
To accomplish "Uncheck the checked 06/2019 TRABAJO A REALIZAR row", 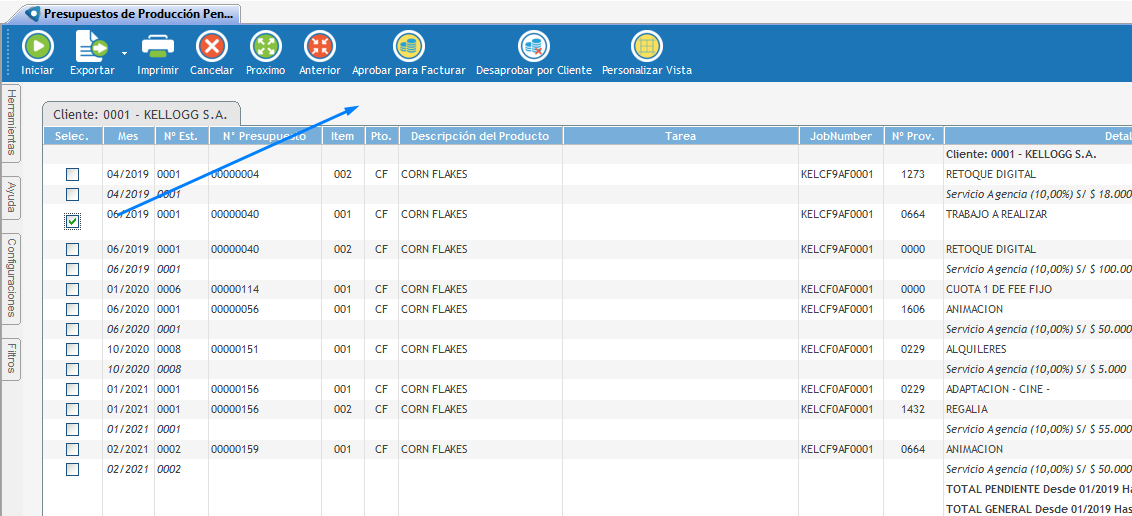I will tap(73, 221).
